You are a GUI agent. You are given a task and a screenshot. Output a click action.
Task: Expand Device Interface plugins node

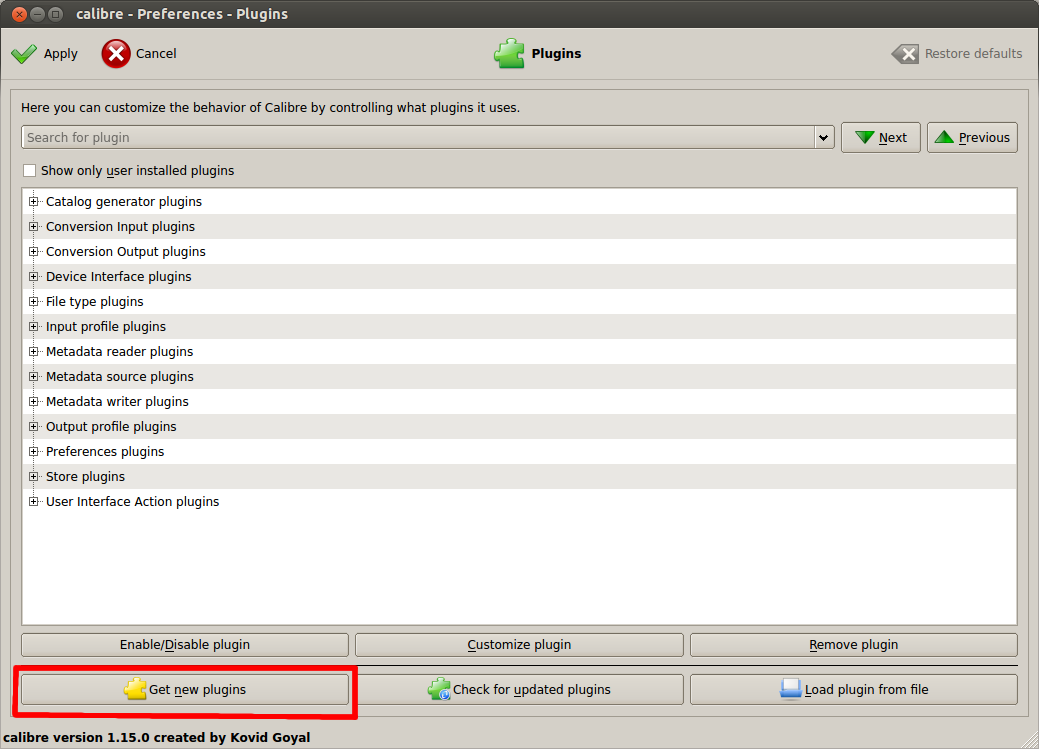coord(33,276)
